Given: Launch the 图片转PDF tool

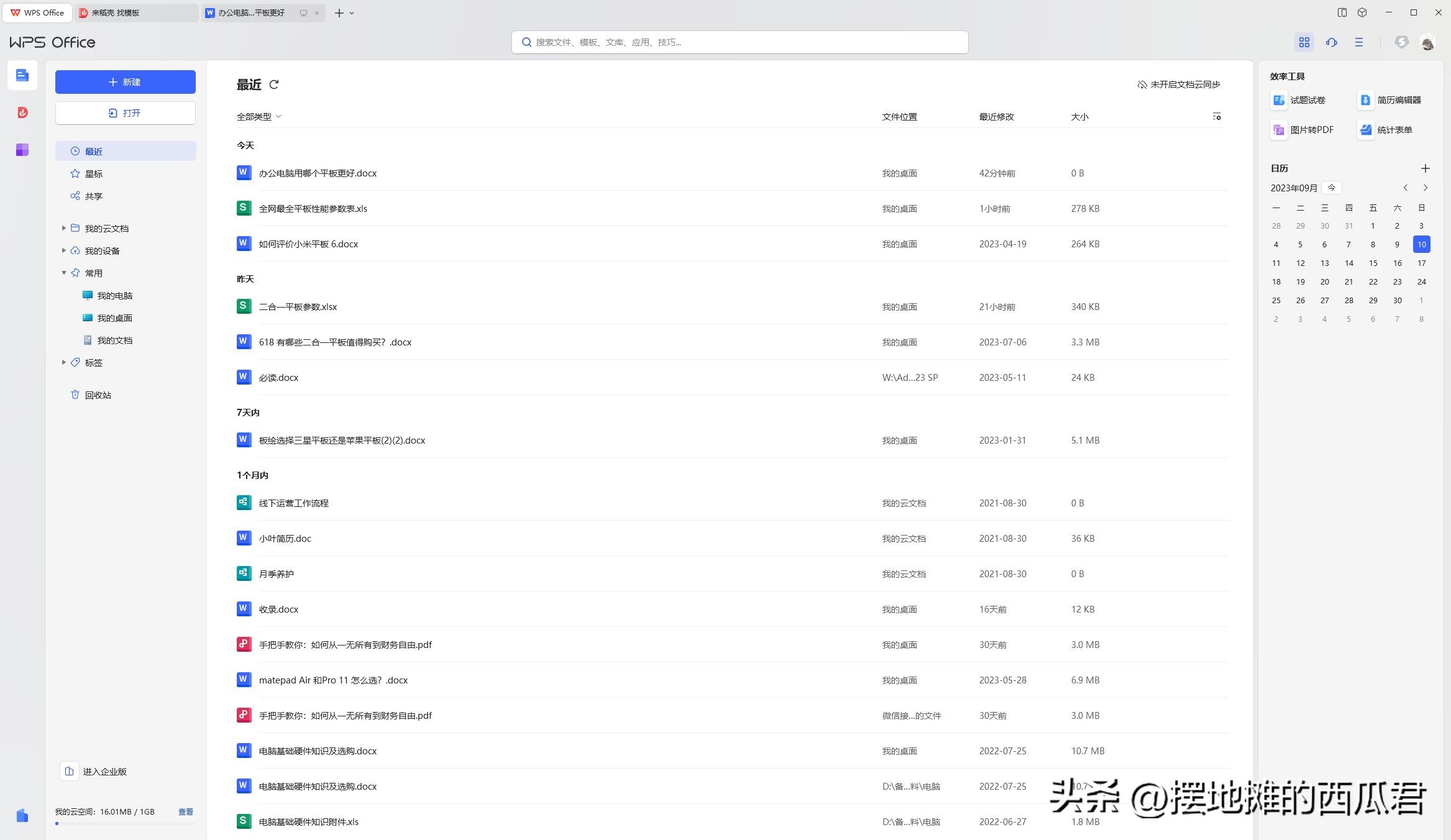Looking at the screenshot, I should [x=1302, y=130].
